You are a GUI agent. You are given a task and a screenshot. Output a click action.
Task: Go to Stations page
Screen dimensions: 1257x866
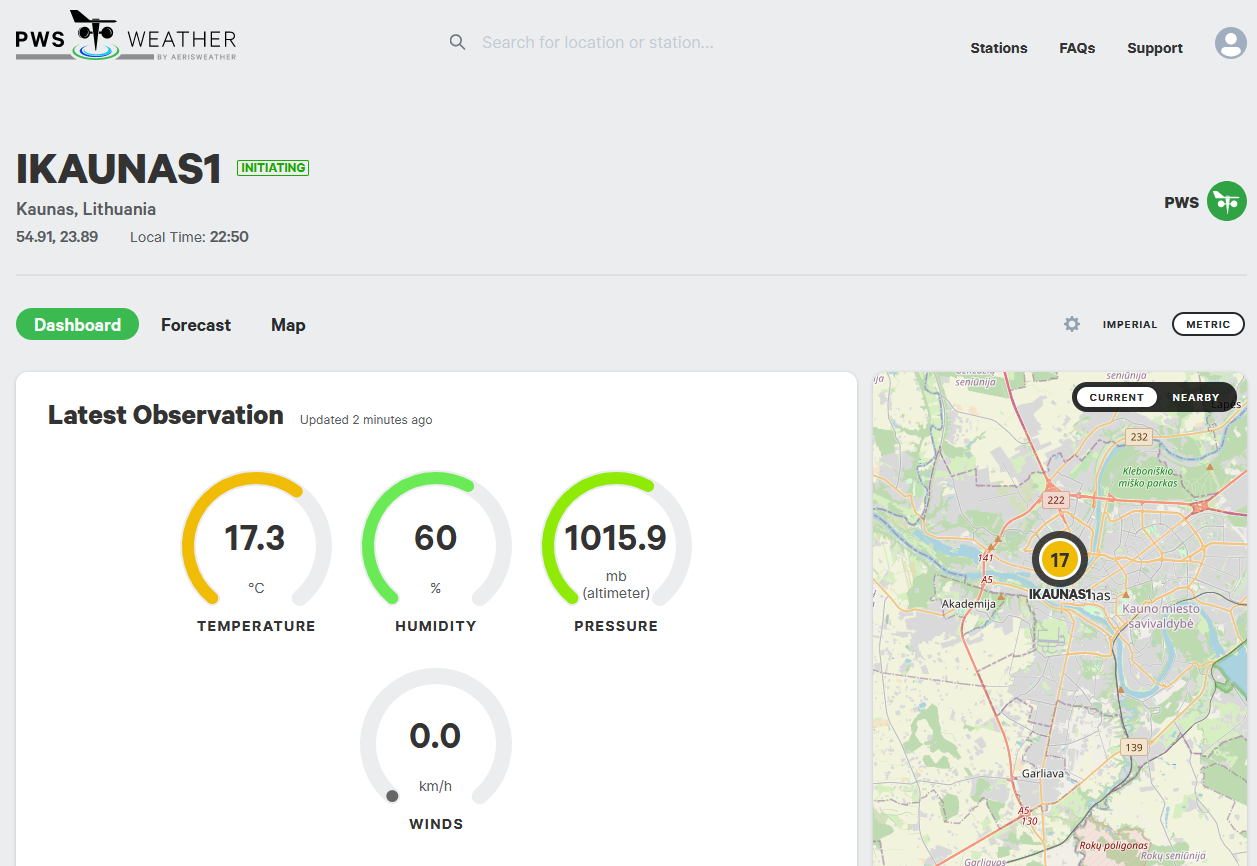(999, 48)
